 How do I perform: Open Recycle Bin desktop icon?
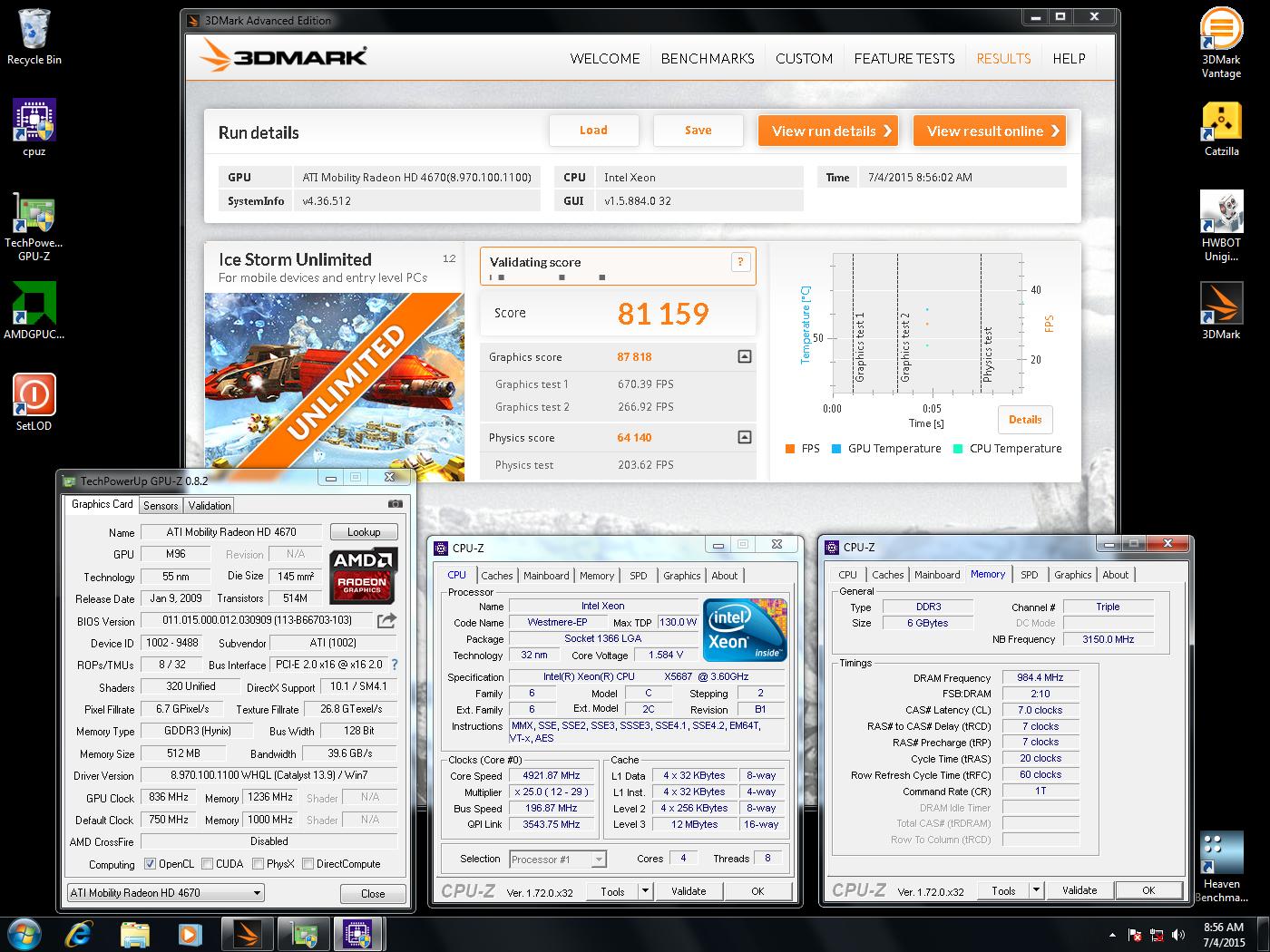coord(34,37)
